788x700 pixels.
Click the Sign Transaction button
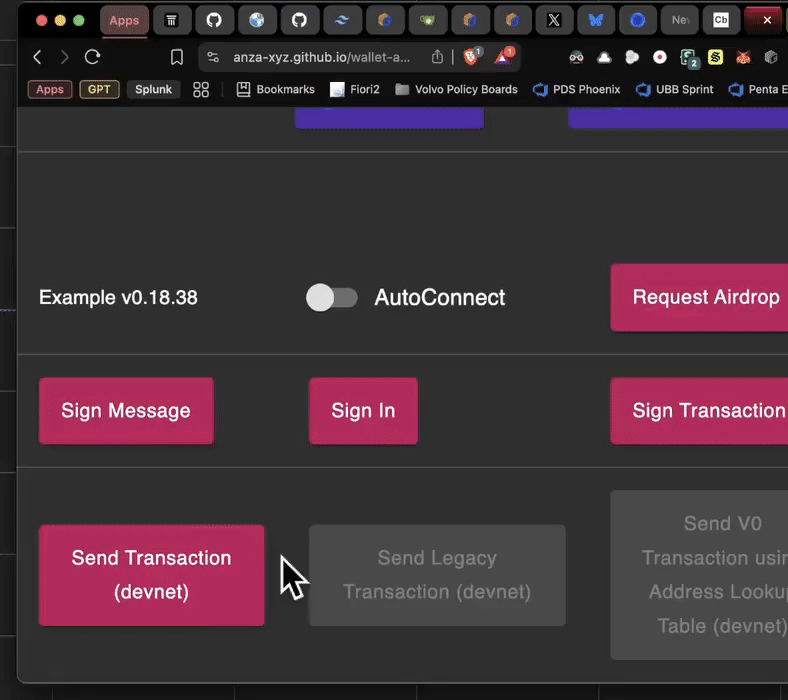(705, 410)
